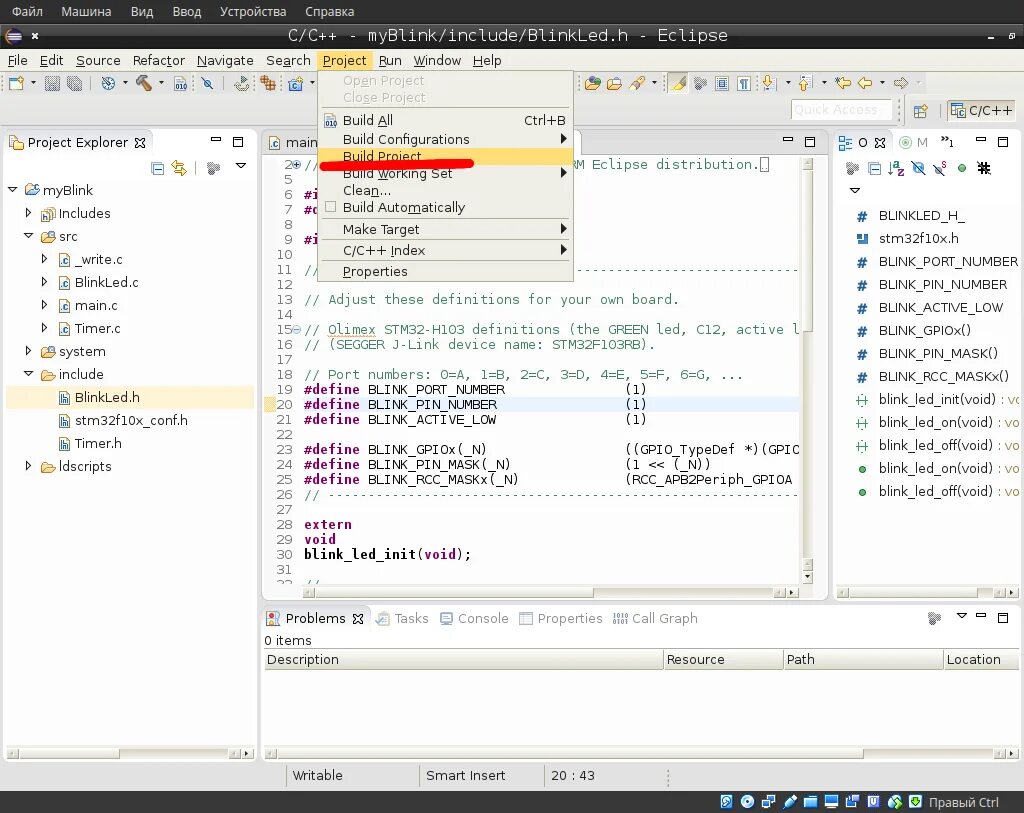Click the new C element icon in toolbar
Image resolution: width=1024 pixels, height=813 pixels.
pyautogui.click(x=296, y=83)
